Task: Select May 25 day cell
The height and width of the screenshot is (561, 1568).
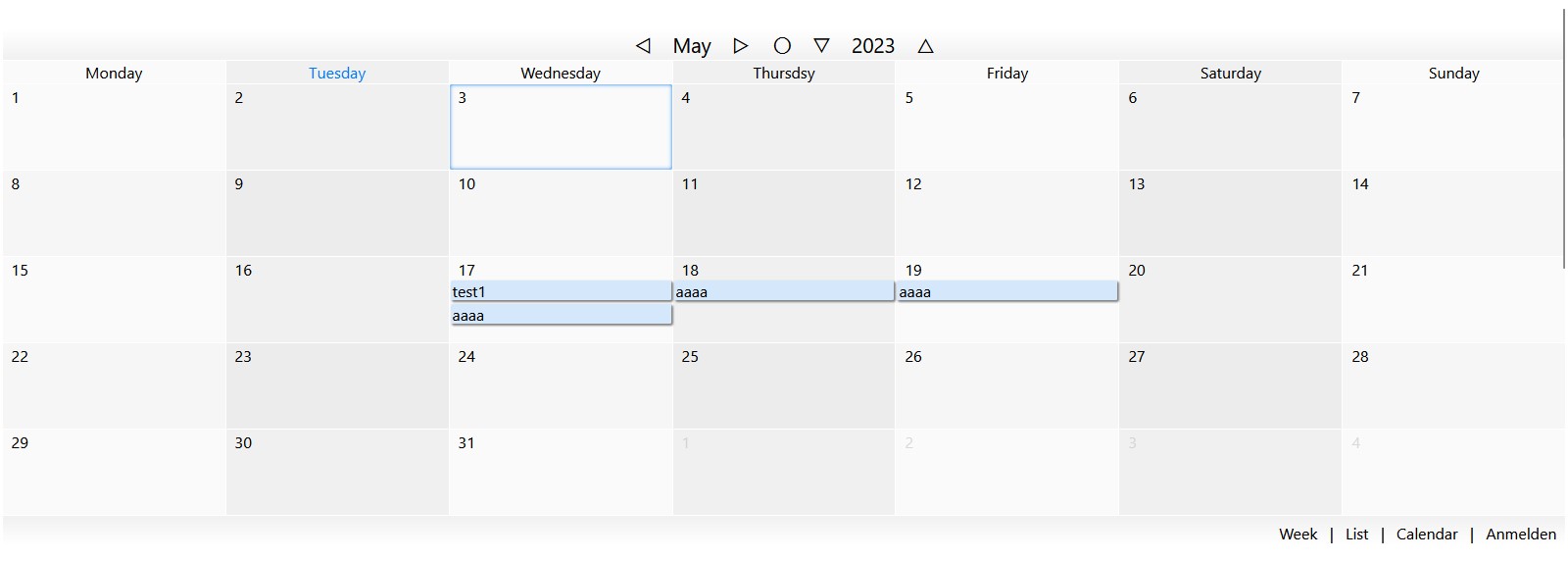Action: coord(784,392)
